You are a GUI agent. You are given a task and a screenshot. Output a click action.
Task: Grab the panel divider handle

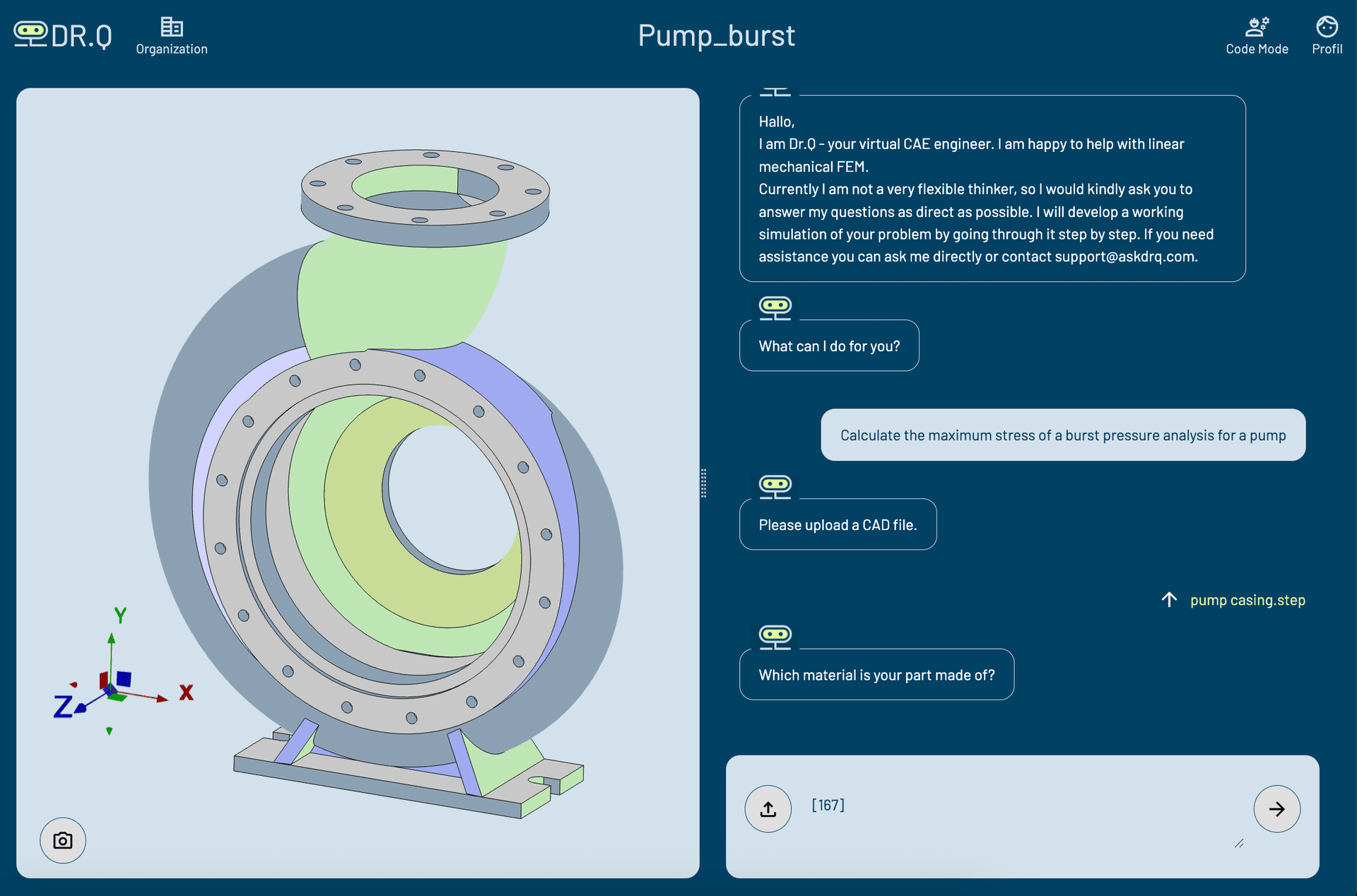tap(703, 483)
